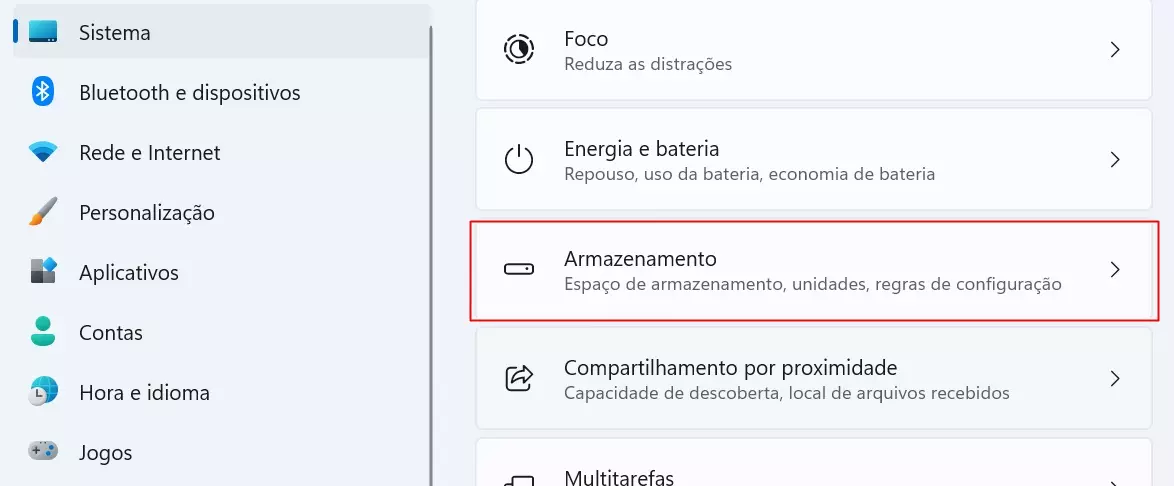Screen dimensions: 1174x486
Task: Click the Armazenamento drive icon
Action: pos(518,270)
